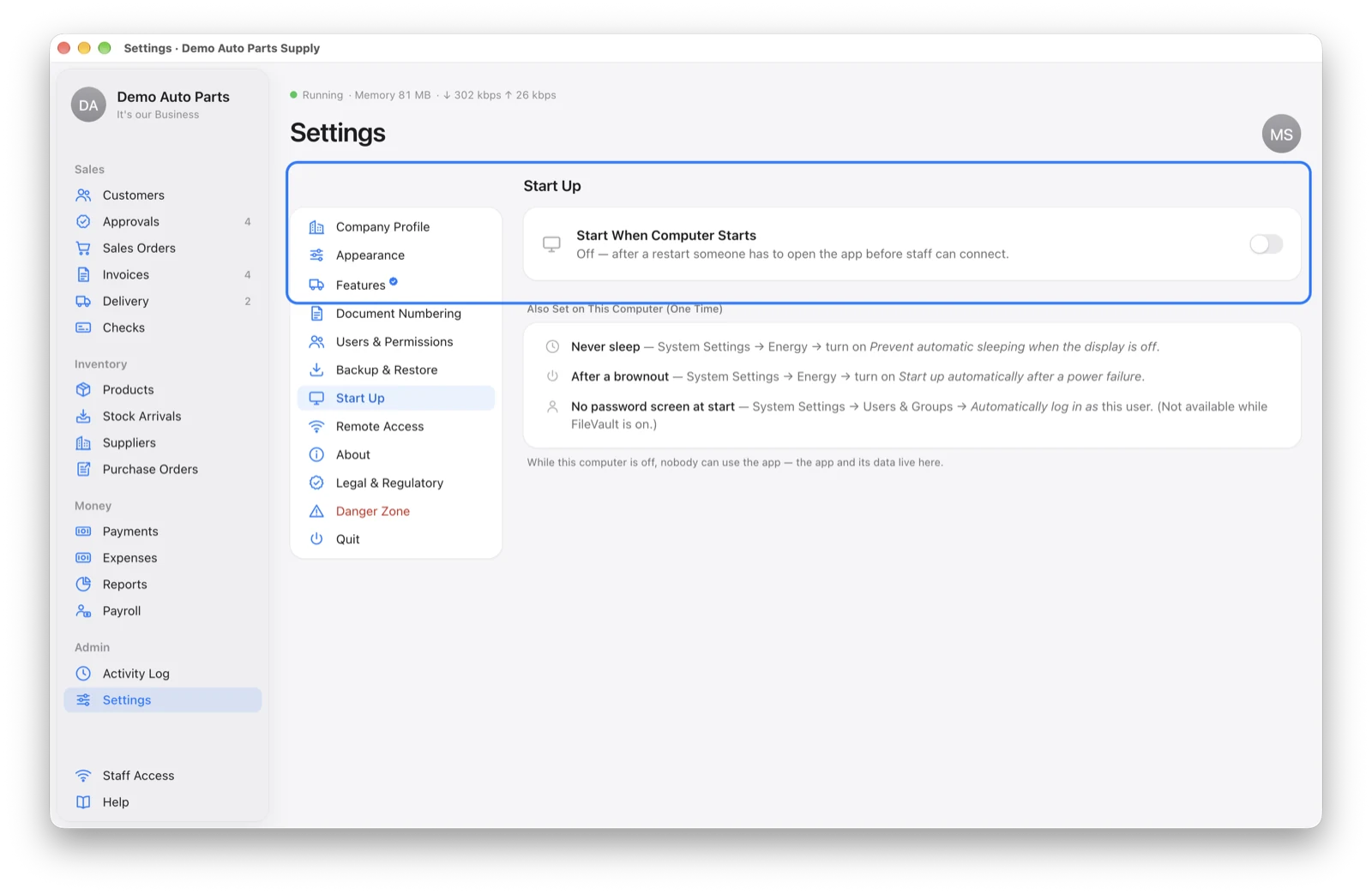
Task: Click the Legal & Regulatory badge icon
Action: pyautogui.click(x=316, y=483)
